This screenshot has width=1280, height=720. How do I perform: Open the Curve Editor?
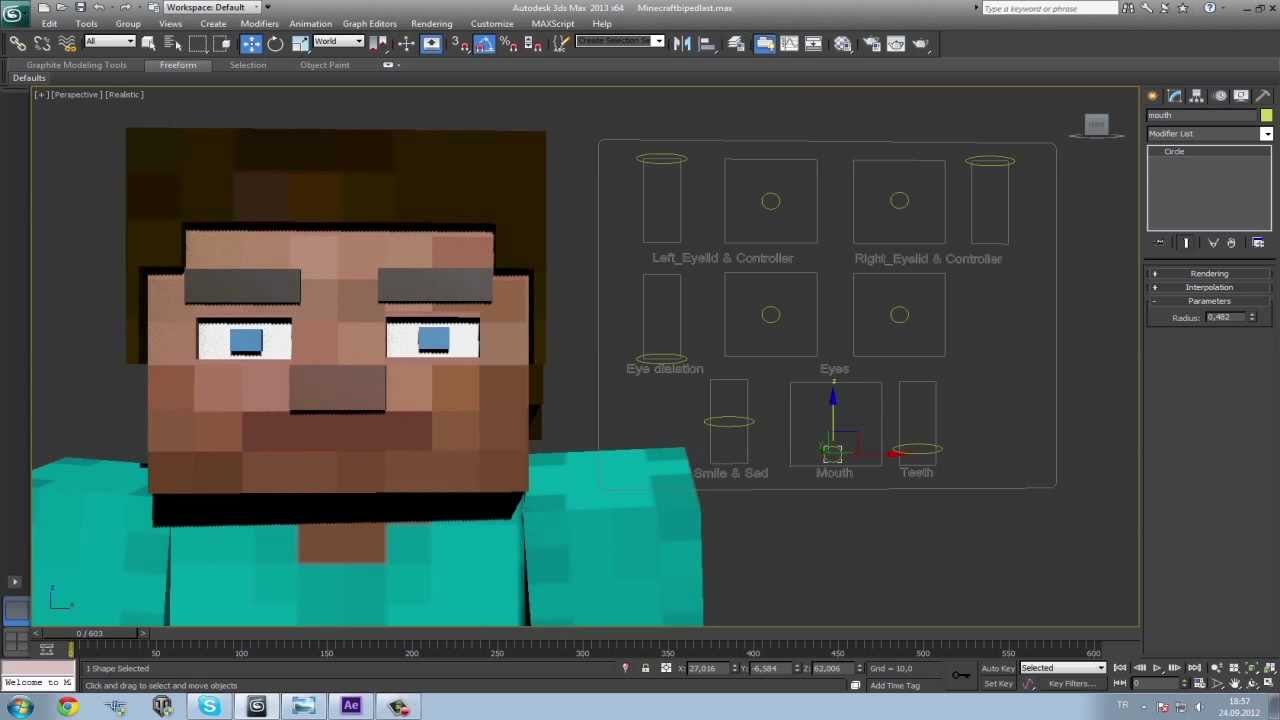(x=789, y=43)
